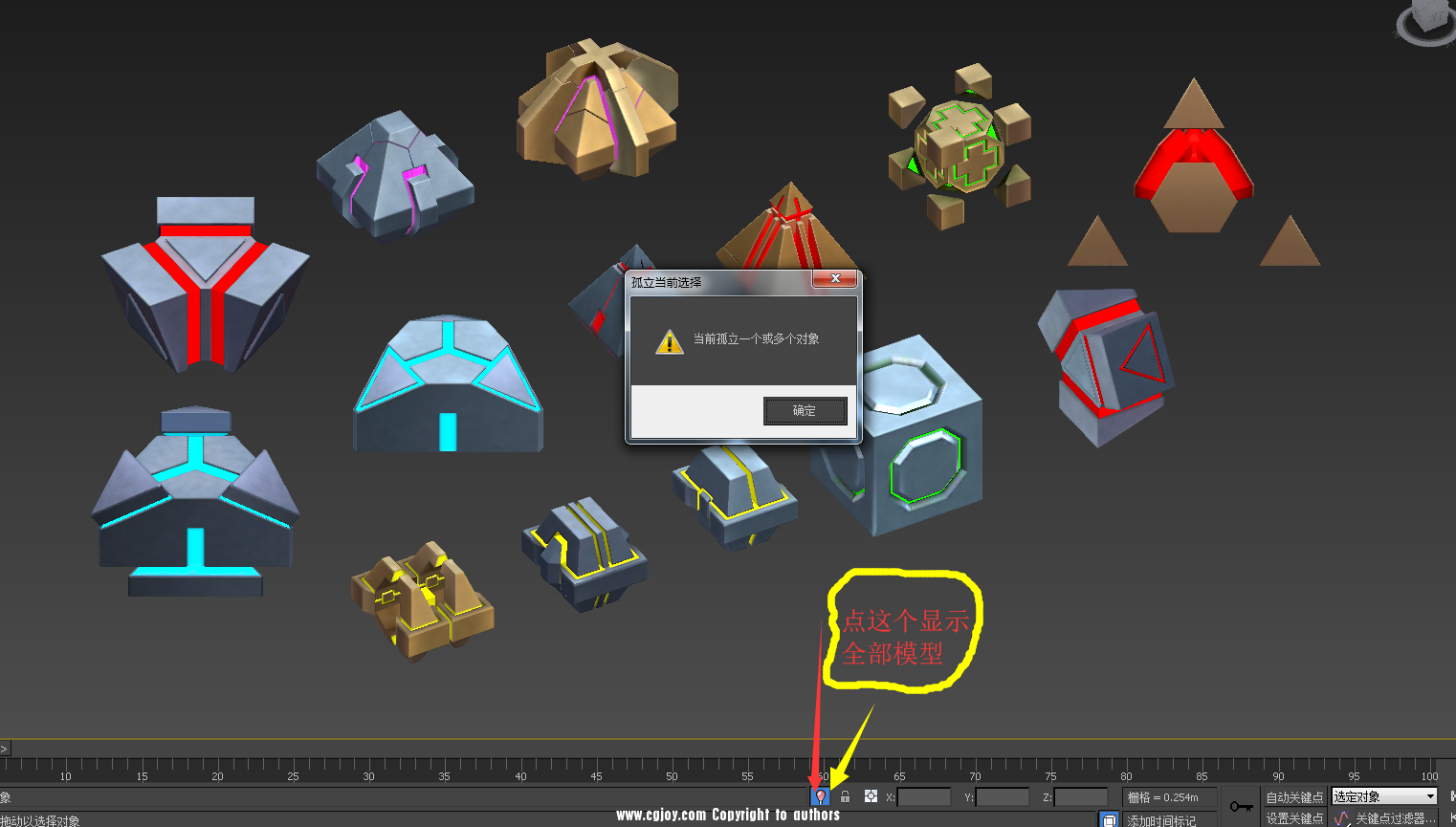The image size is (1456, 827).
Task: Click the 设置关键点 button
Action: 1293,818
